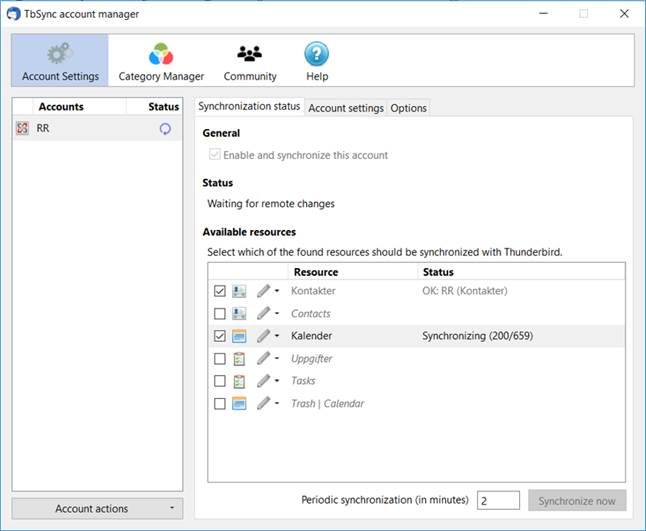
Task: Open the Kontakter access mode dropdown arrow
Action: click(x=277, y=291)
